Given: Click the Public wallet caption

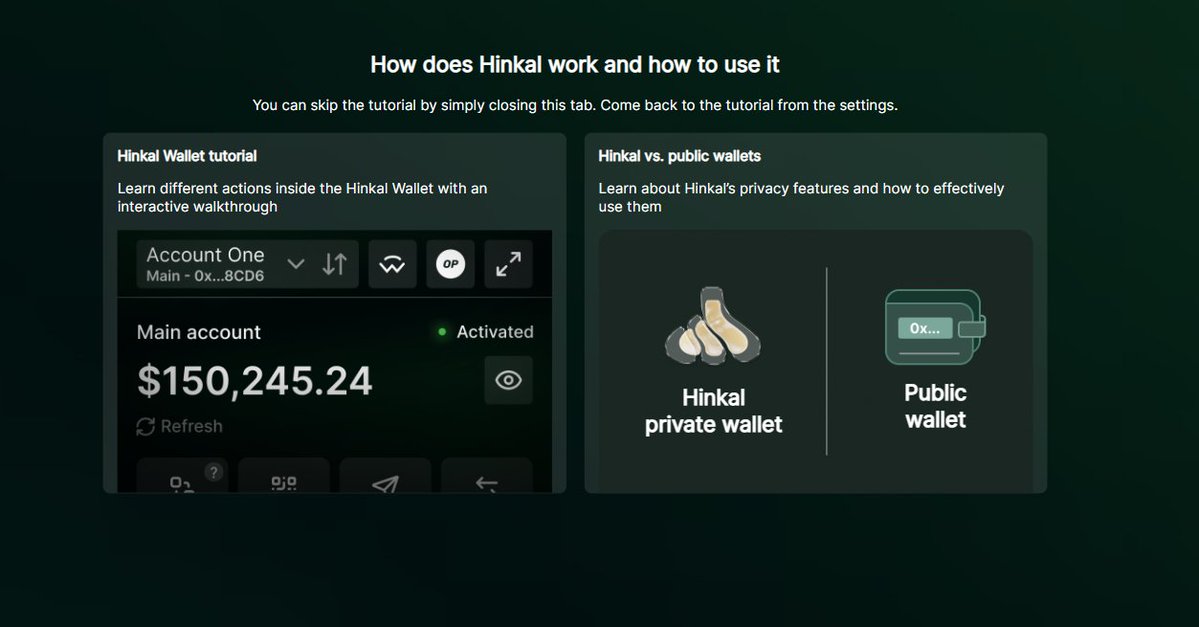Looking at the screenshot, I should pos(935,406).
